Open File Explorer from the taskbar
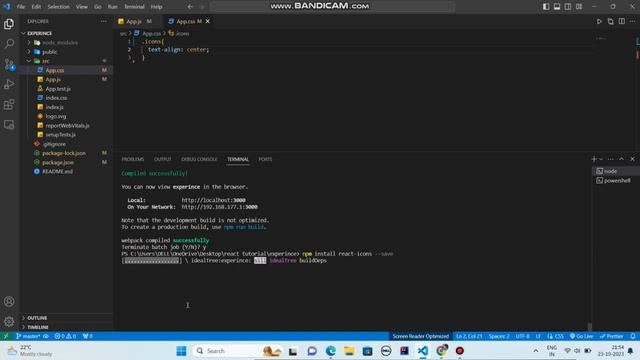Screen dimensions: 640x360 coord(349,351)
